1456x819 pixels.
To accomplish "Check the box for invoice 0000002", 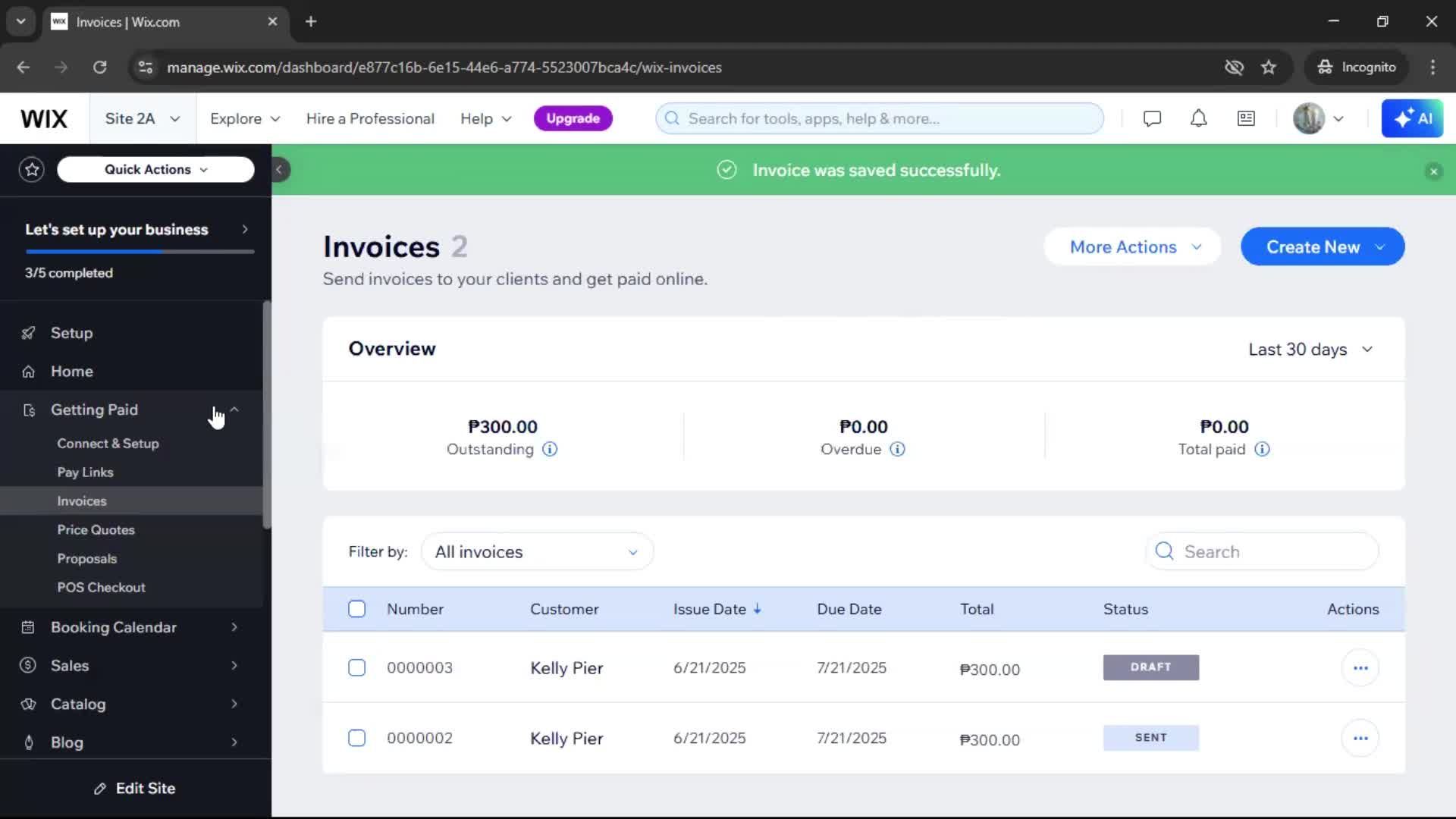I will (357, 739).
